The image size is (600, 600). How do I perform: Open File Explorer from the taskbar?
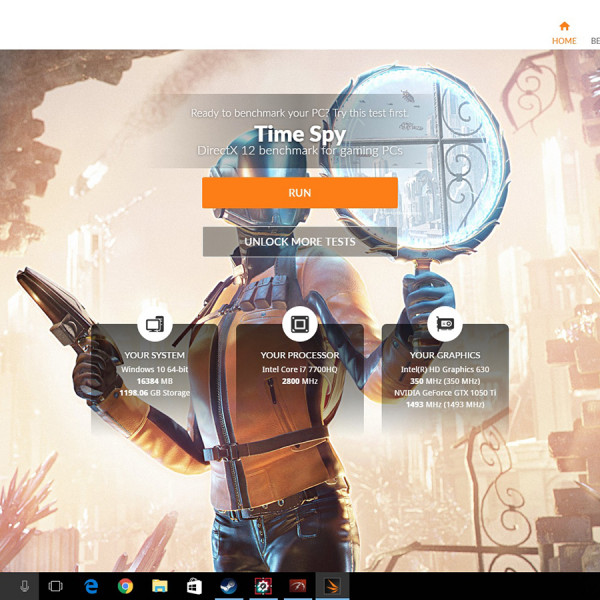159,586
